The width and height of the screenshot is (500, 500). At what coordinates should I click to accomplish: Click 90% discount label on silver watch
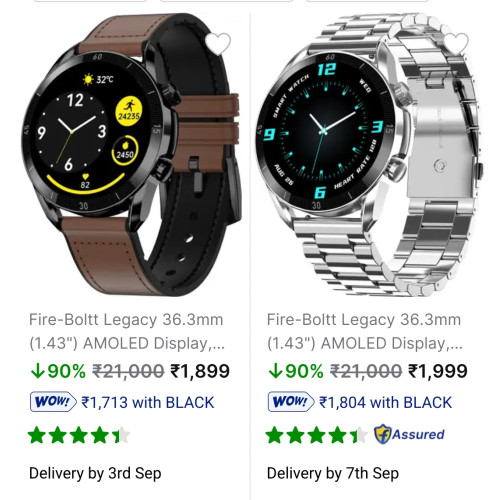304,371
